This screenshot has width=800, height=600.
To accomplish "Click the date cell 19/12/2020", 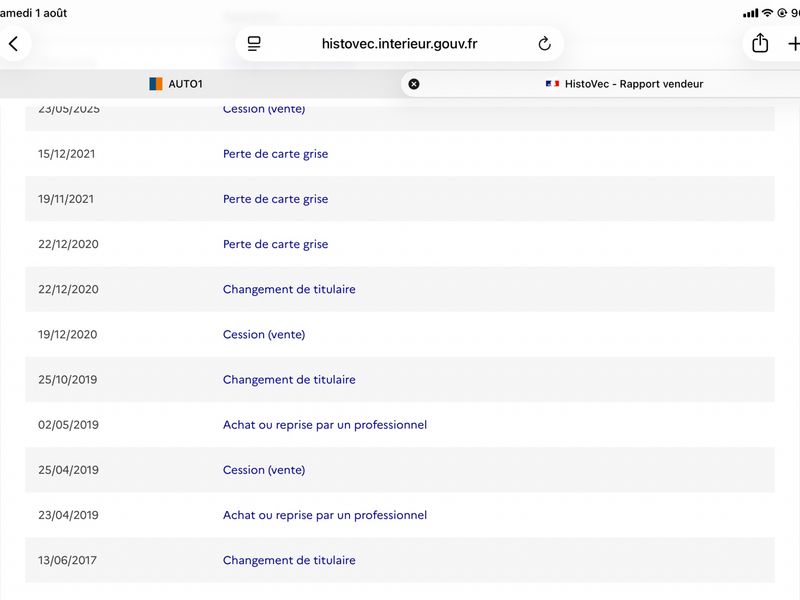I will pos(68,334).
